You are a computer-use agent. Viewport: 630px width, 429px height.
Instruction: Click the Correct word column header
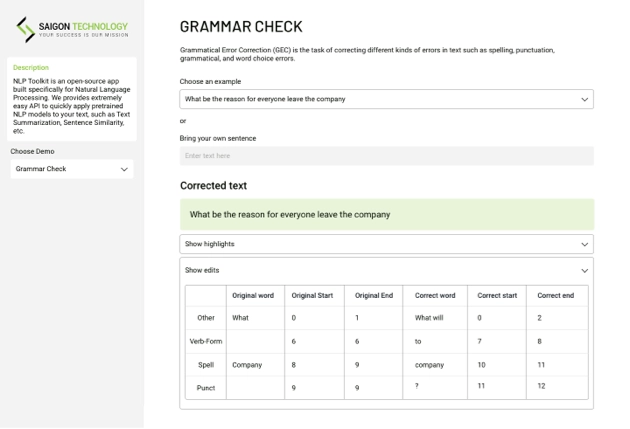point(435,295)
